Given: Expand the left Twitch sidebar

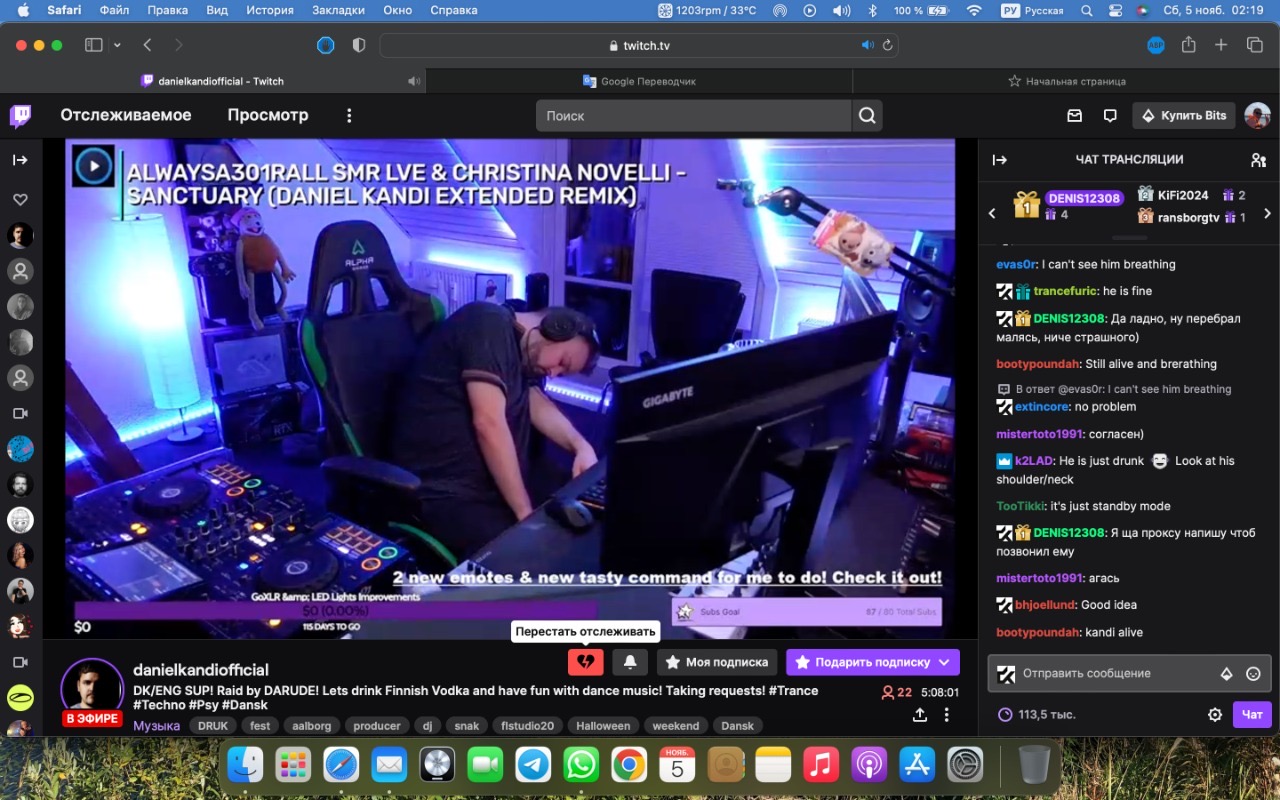Looking at the screenshot, I should coord(20,160).
